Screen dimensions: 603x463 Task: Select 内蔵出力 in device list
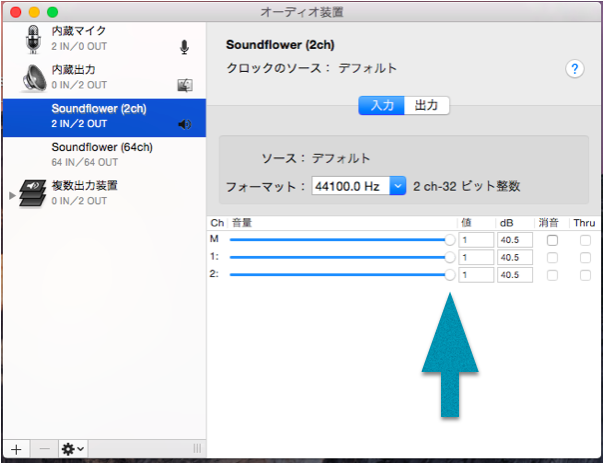[104, 78]
